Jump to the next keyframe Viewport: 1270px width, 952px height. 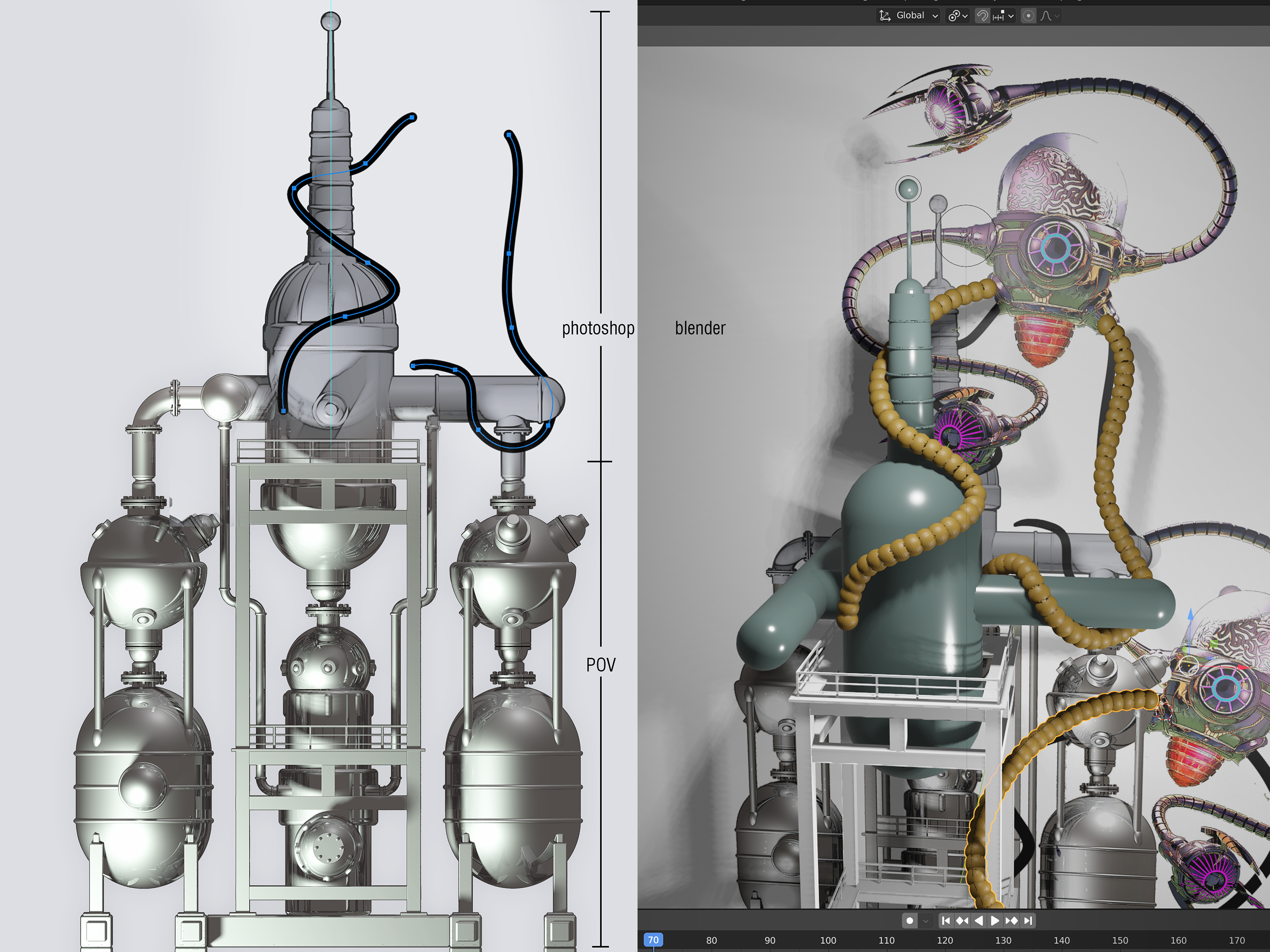pyautogui.click(x=1012, y=920)
